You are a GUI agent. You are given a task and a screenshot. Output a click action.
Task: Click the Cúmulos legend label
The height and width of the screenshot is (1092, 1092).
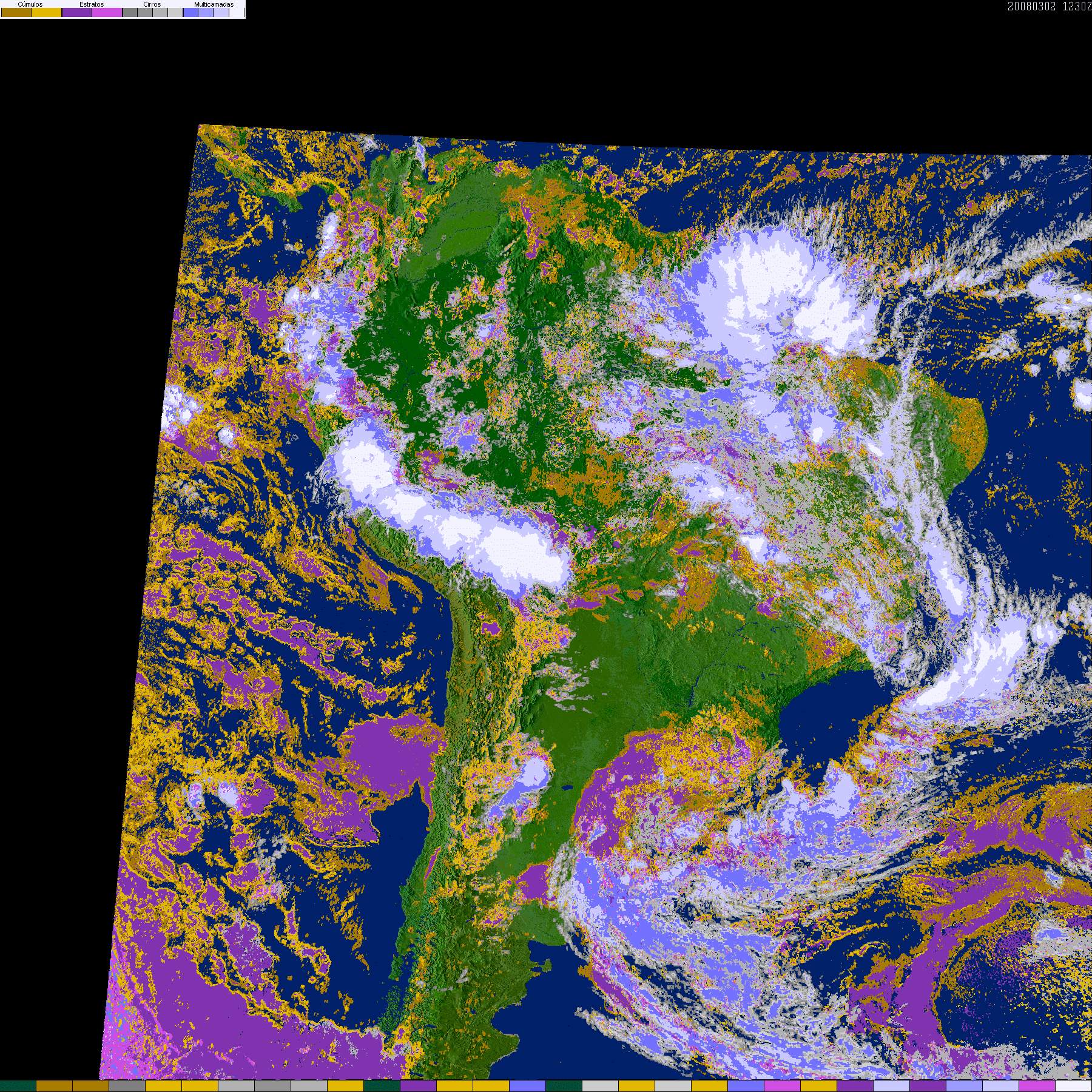[x=30, y=4]
